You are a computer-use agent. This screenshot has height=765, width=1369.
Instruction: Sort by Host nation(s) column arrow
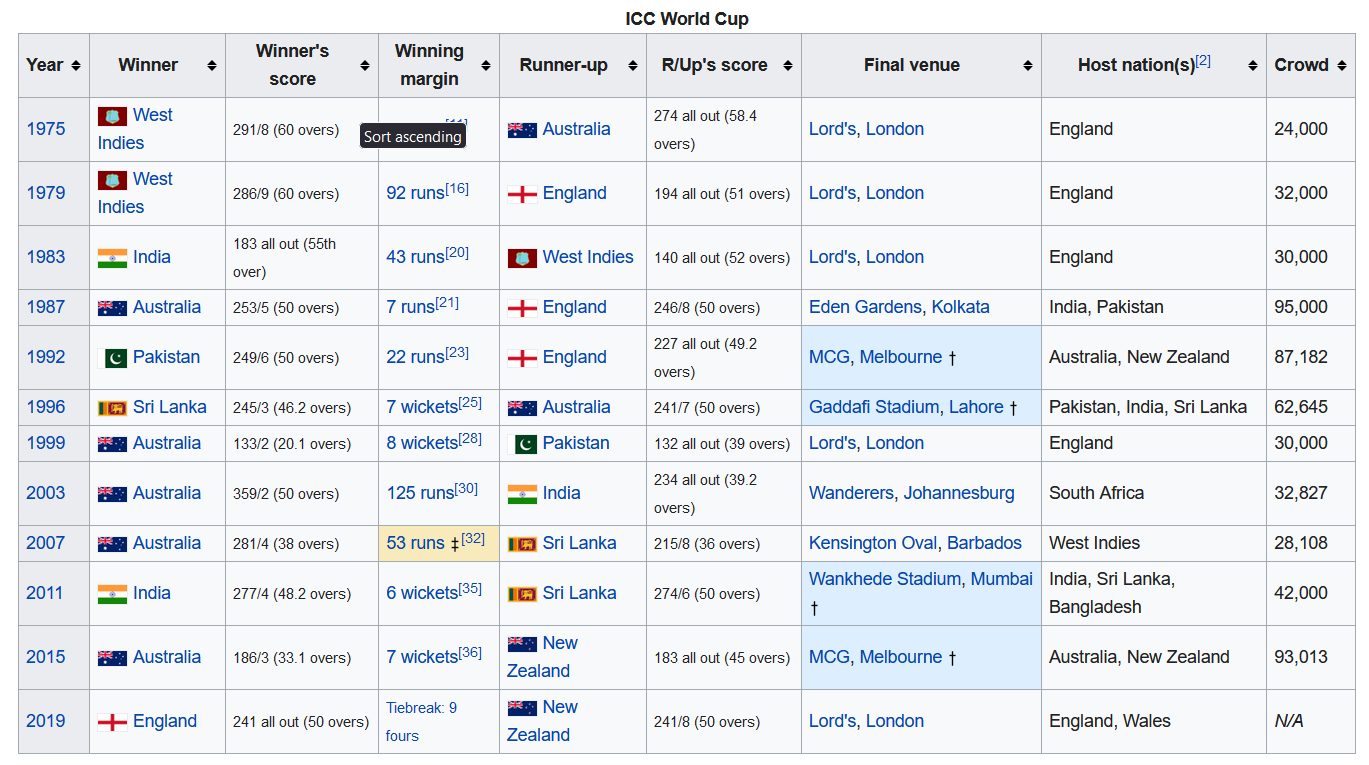(1253, 65)
